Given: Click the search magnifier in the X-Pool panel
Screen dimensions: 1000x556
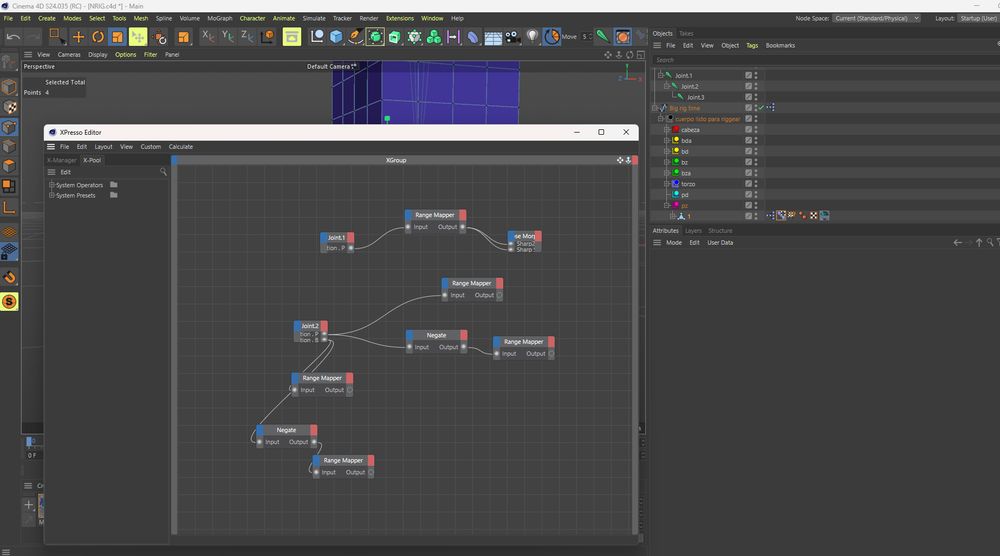Looking at the screenshot, I should point(163,172).
